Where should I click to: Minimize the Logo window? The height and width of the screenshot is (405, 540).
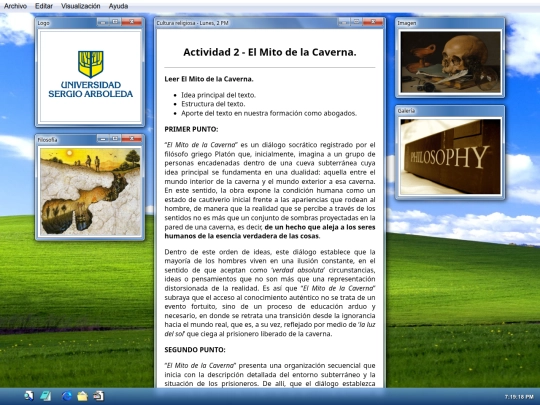click(103, 22)
